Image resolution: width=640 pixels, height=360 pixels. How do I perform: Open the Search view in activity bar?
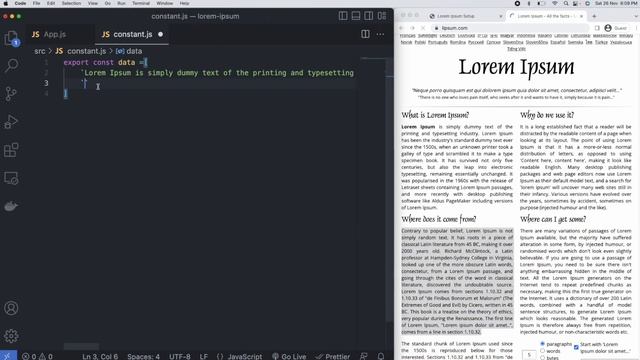coord(11,65)
